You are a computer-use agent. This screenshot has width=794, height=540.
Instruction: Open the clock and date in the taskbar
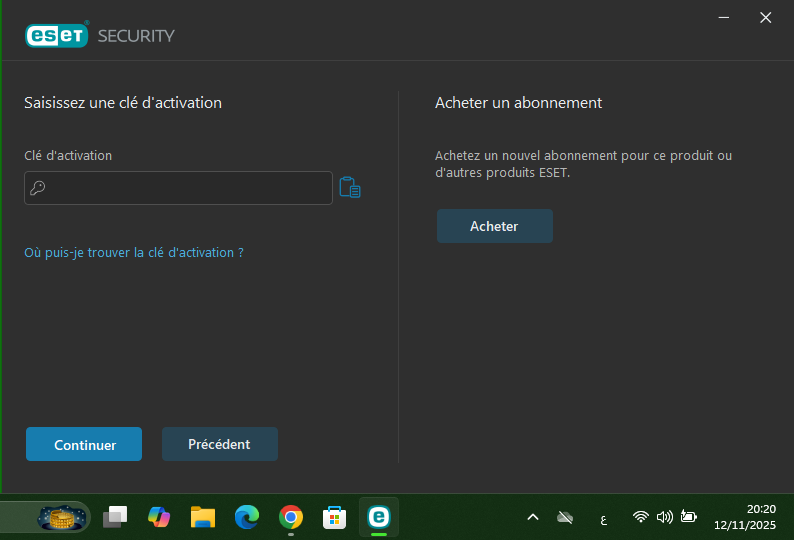click(x=745, y=517)
